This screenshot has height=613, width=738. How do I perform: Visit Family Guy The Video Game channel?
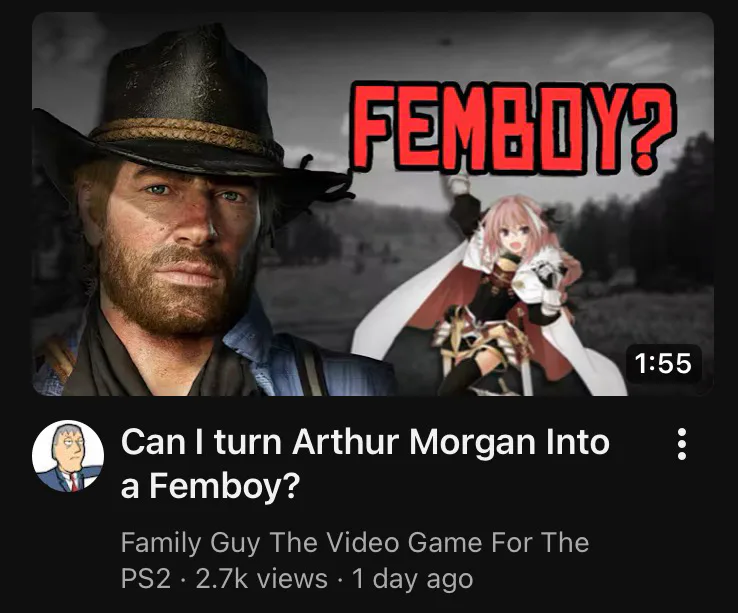pyautogui.click(x=354, y=560)
